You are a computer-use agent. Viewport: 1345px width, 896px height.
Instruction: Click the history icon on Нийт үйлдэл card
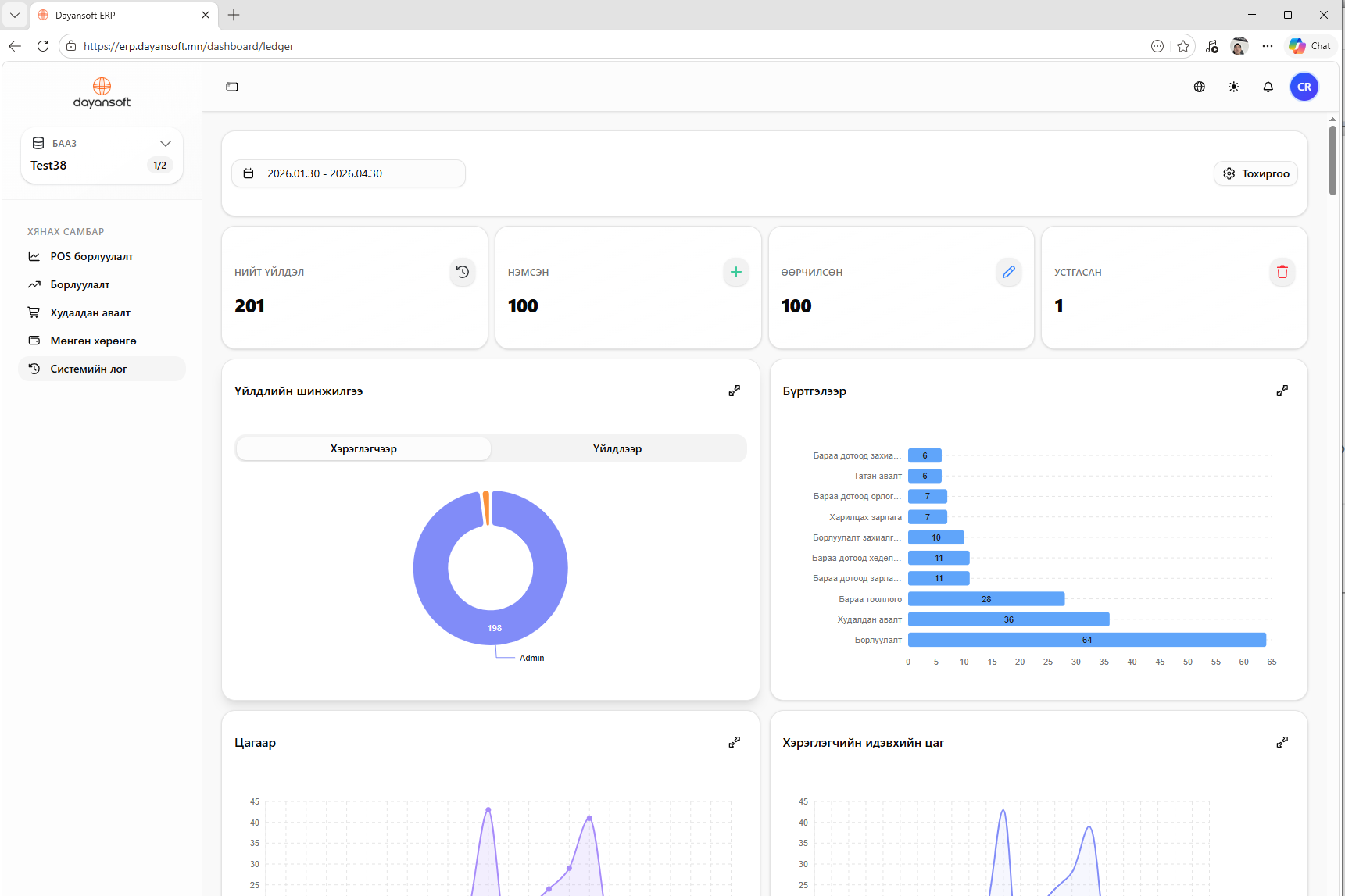click(x=463, y=272)
